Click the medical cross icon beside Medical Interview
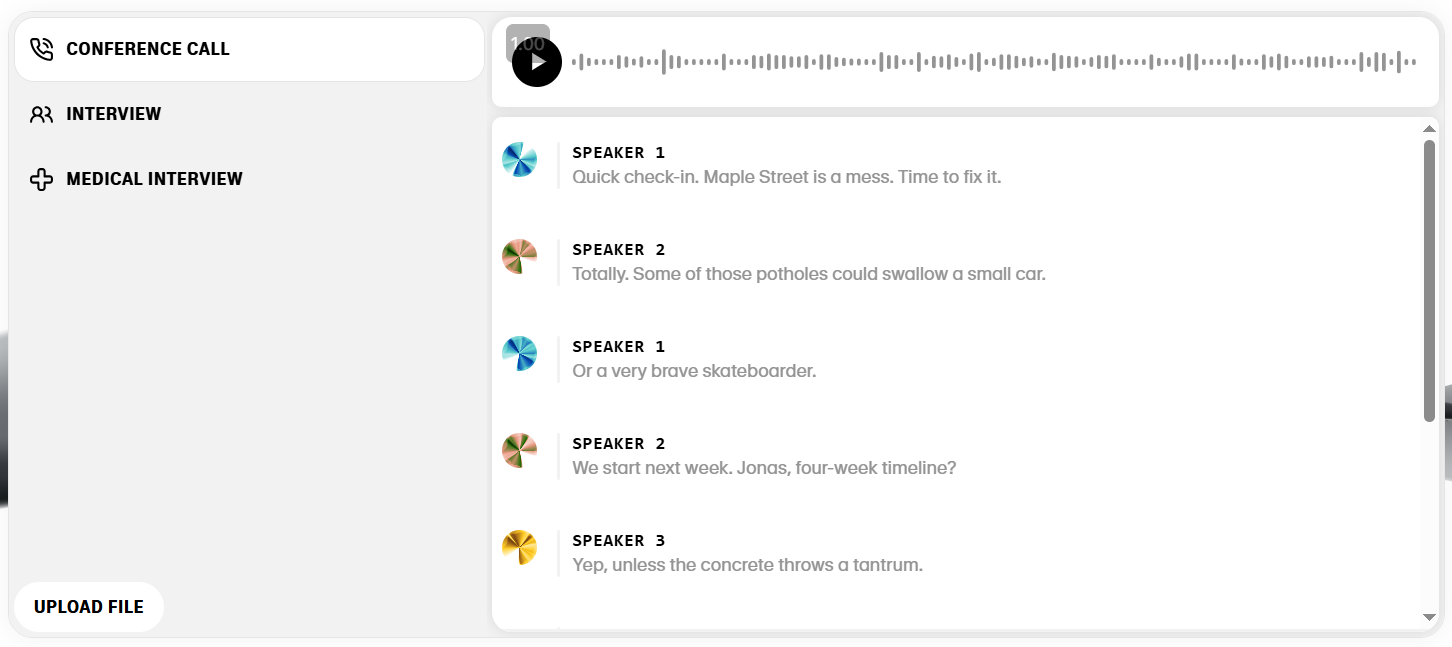The image size is (1452, 647). pyautogui.click(x=41, y=179)
